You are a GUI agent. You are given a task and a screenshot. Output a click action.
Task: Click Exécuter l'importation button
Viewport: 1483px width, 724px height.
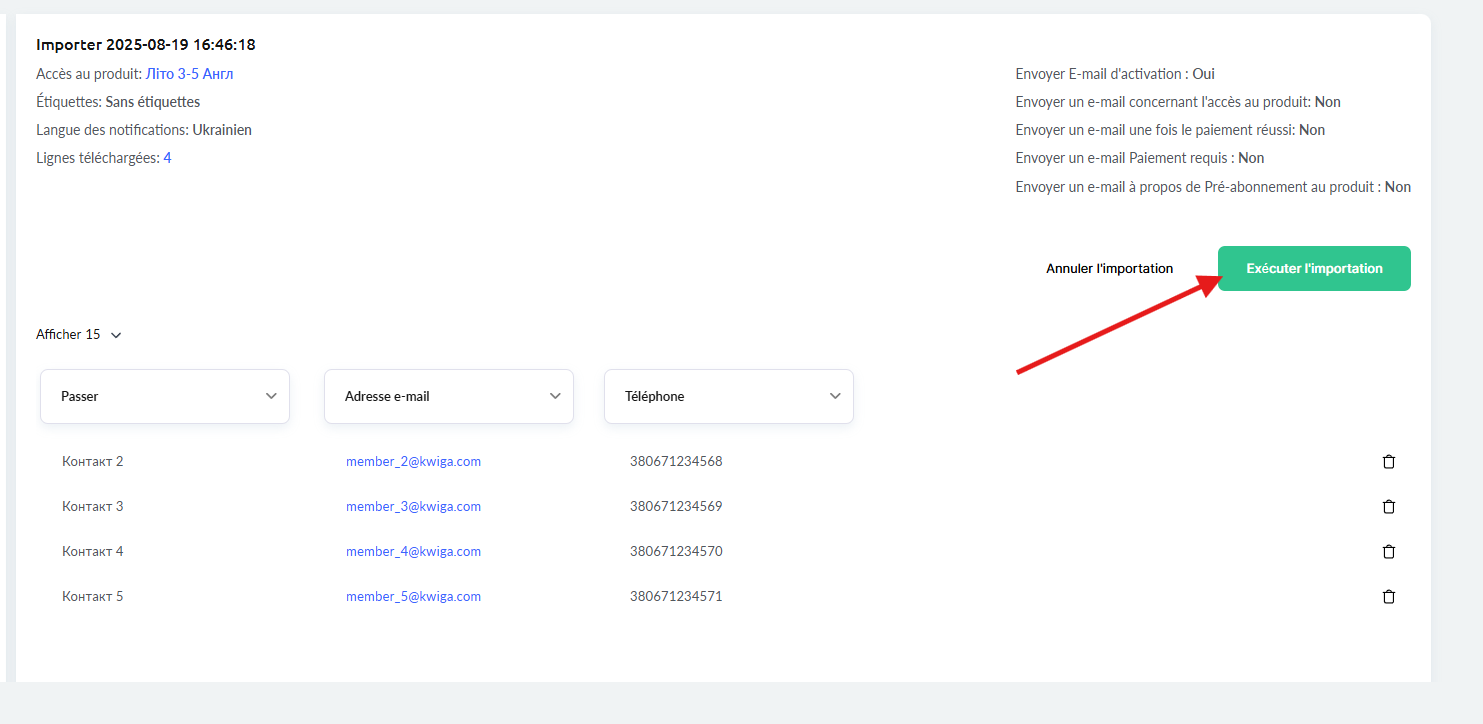pyautogui.click(x=1314, y=269)
